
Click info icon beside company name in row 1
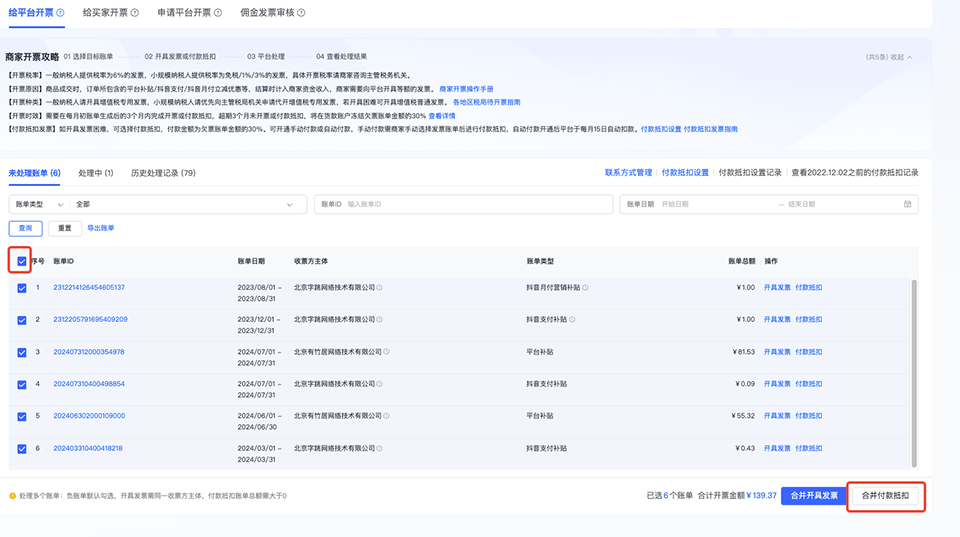pos(380,287)
